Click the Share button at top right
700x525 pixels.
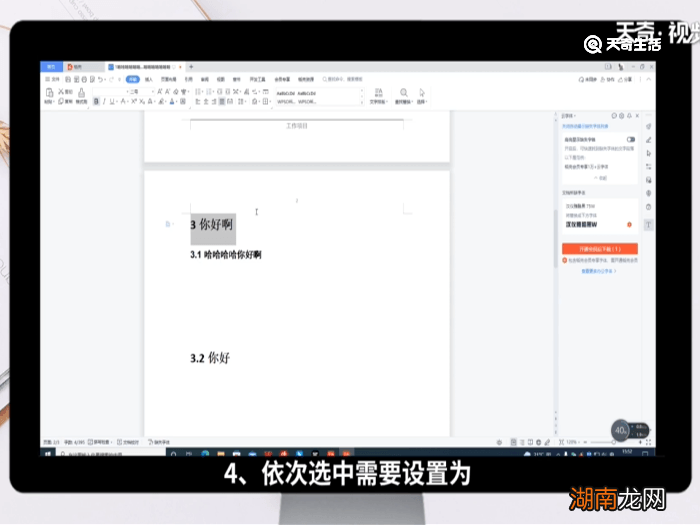point(625,79)
